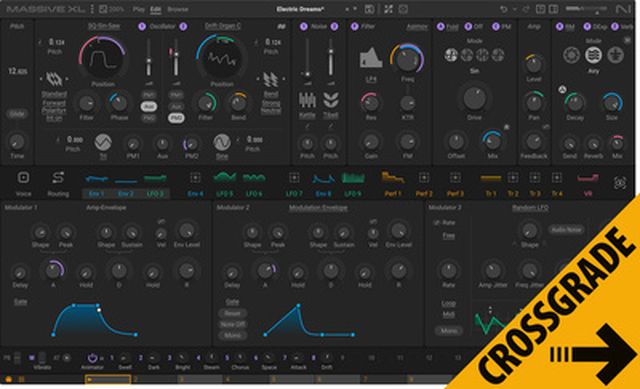
Task: Open the Loop mode dropdown in Modulator 3
Action: [x=449, y=304]
